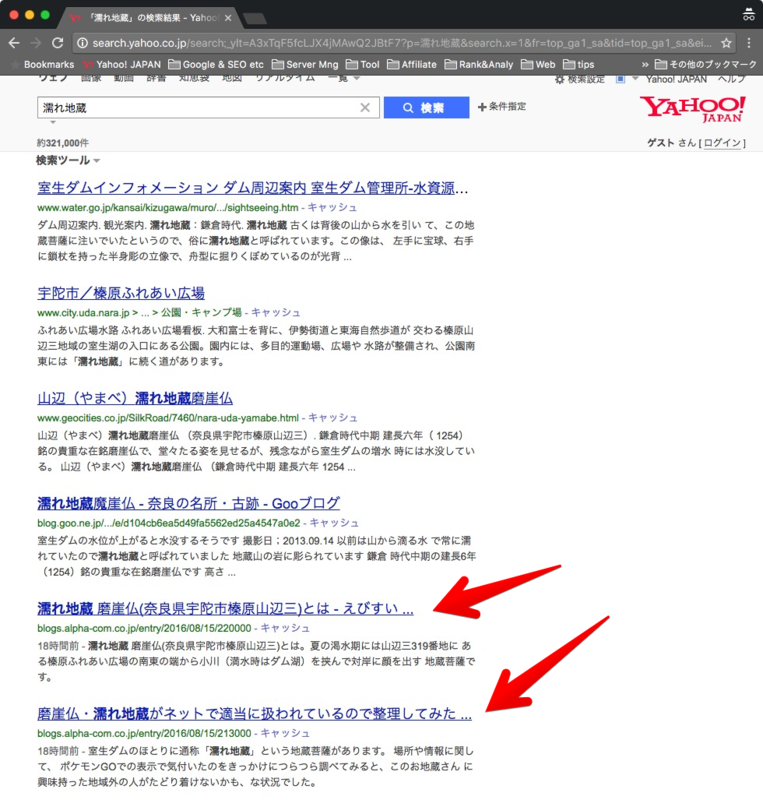Click the small arrow below the search box

pos(53,122)
